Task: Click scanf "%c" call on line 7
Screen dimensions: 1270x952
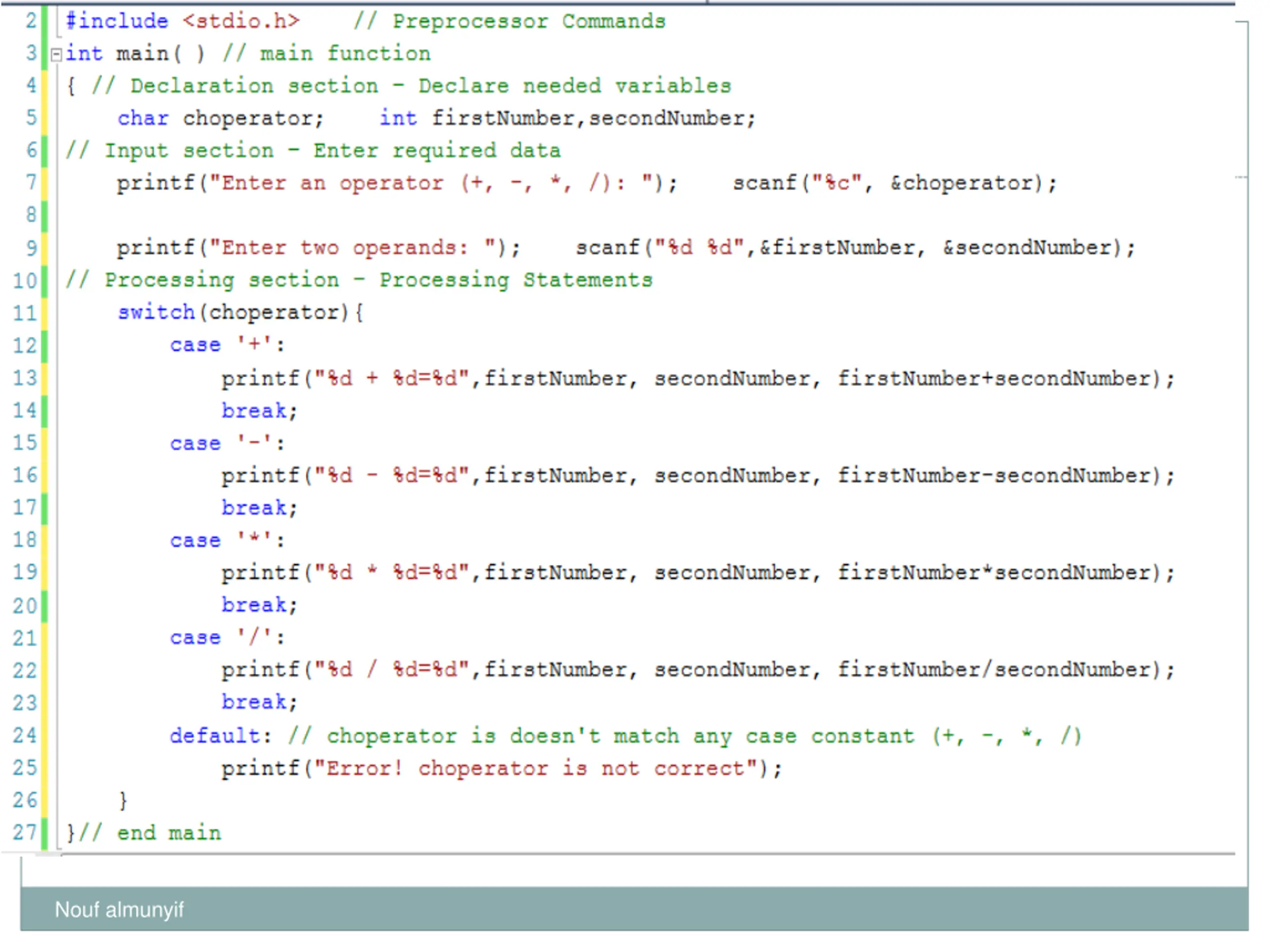Action: point(895,183)
